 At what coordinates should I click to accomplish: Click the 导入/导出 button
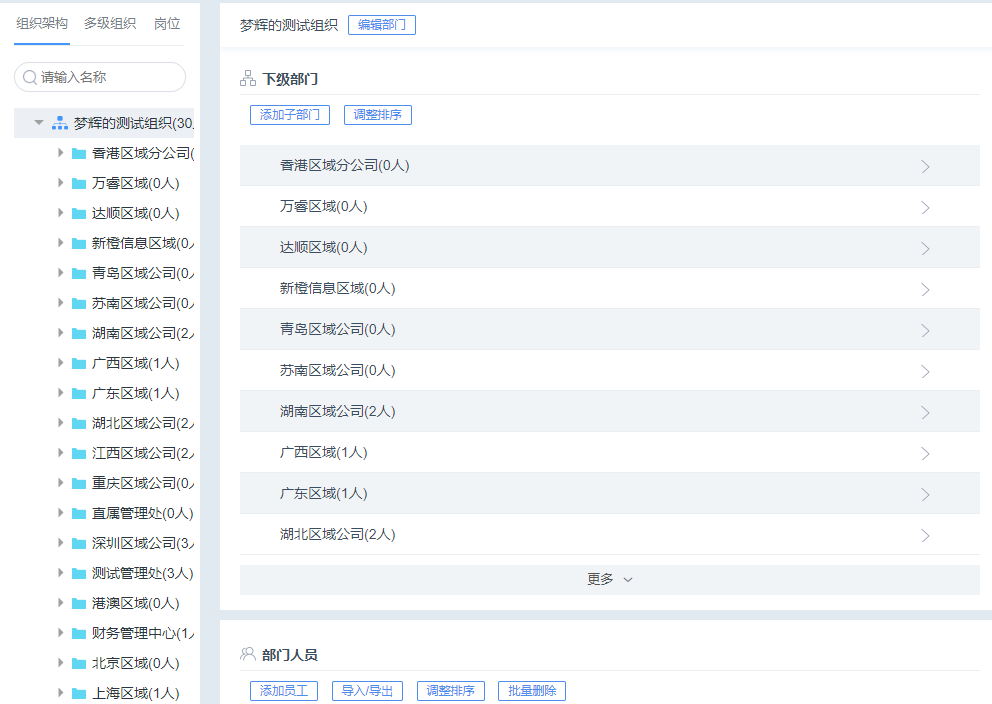tap(367, 691)
